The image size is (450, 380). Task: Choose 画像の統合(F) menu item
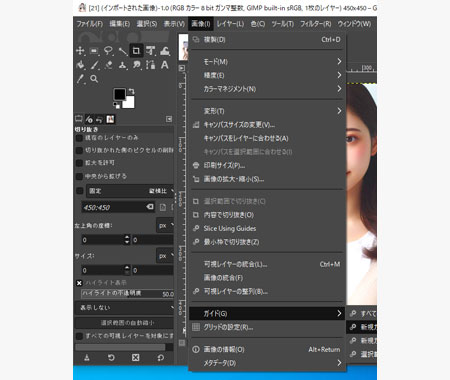click(268, 278)
